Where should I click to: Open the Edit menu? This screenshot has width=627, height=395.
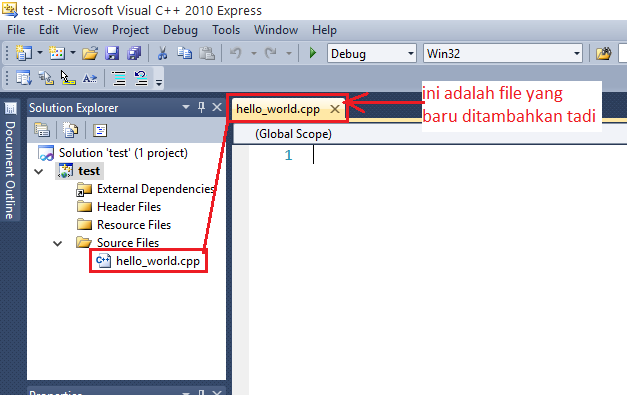click(49, 30)
